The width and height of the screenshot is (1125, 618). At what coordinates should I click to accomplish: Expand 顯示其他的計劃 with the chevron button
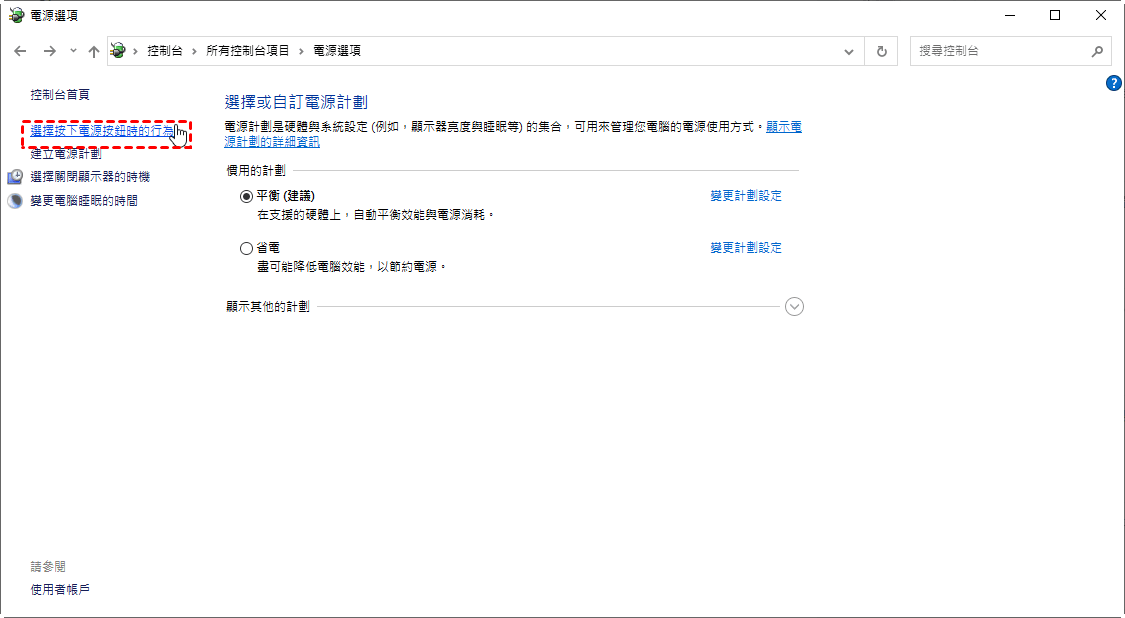(794, 306)
